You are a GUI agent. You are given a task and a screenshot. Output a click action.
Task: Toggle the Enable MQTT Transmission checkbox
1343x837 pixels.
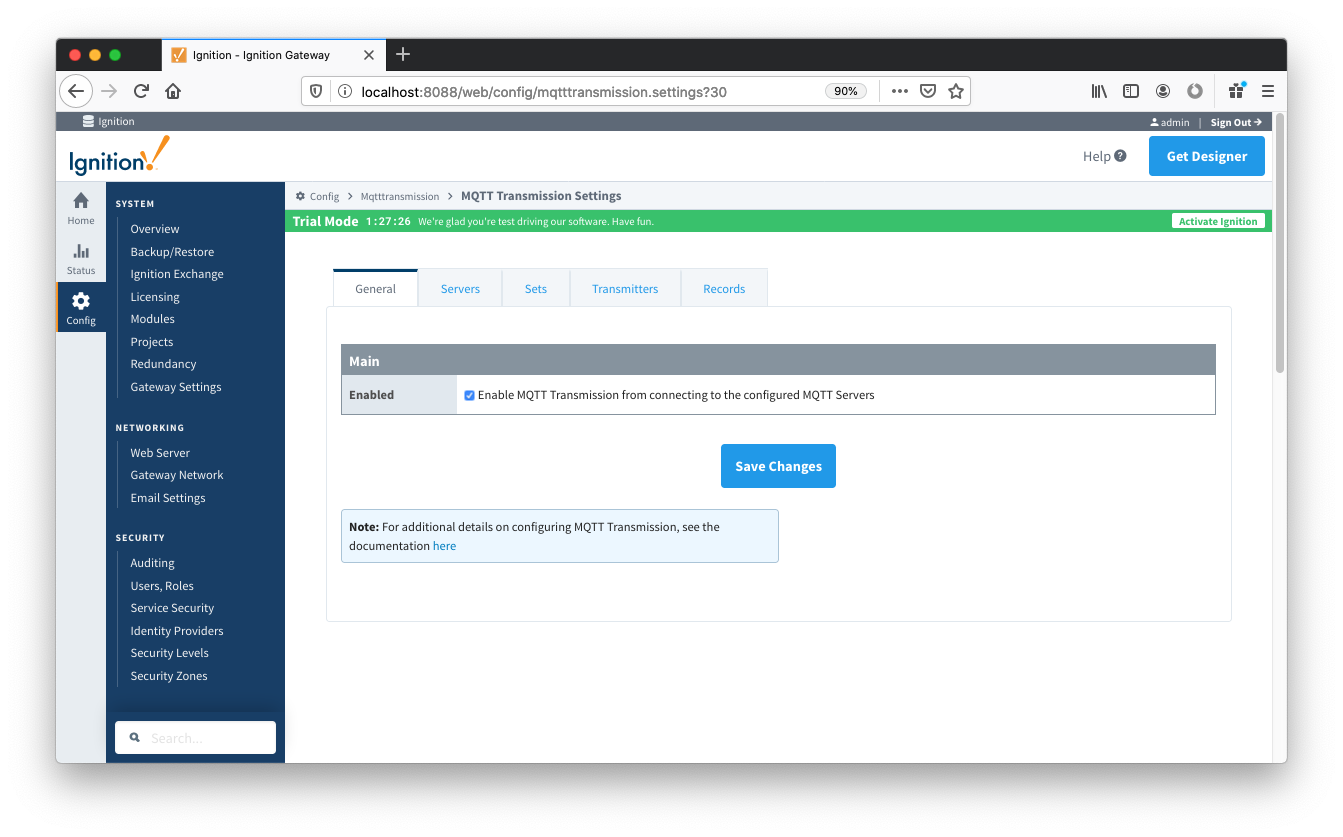469,395
